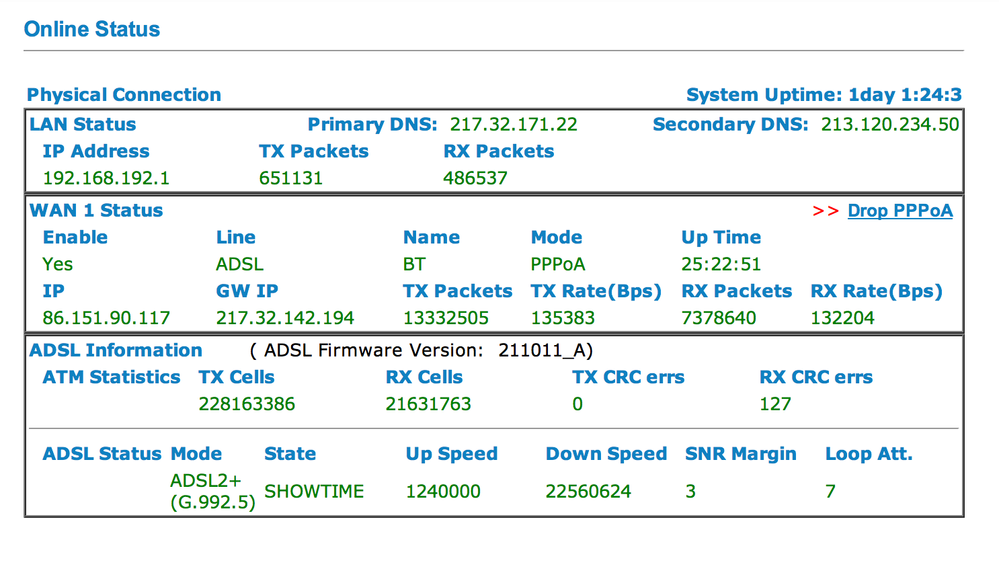Click the Online Status heading
The height and width of the screenshot is (565, 999).
click(x=92, y=29)
